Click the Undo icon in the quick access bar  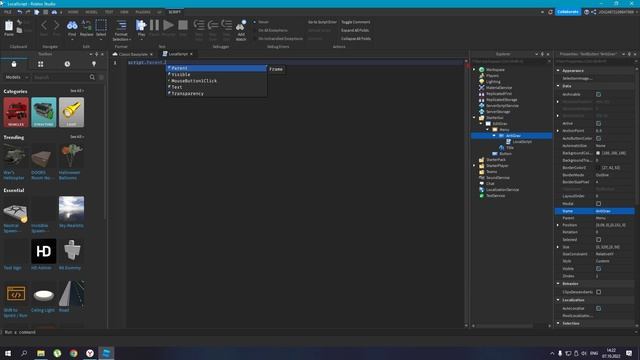coord(19,12)
